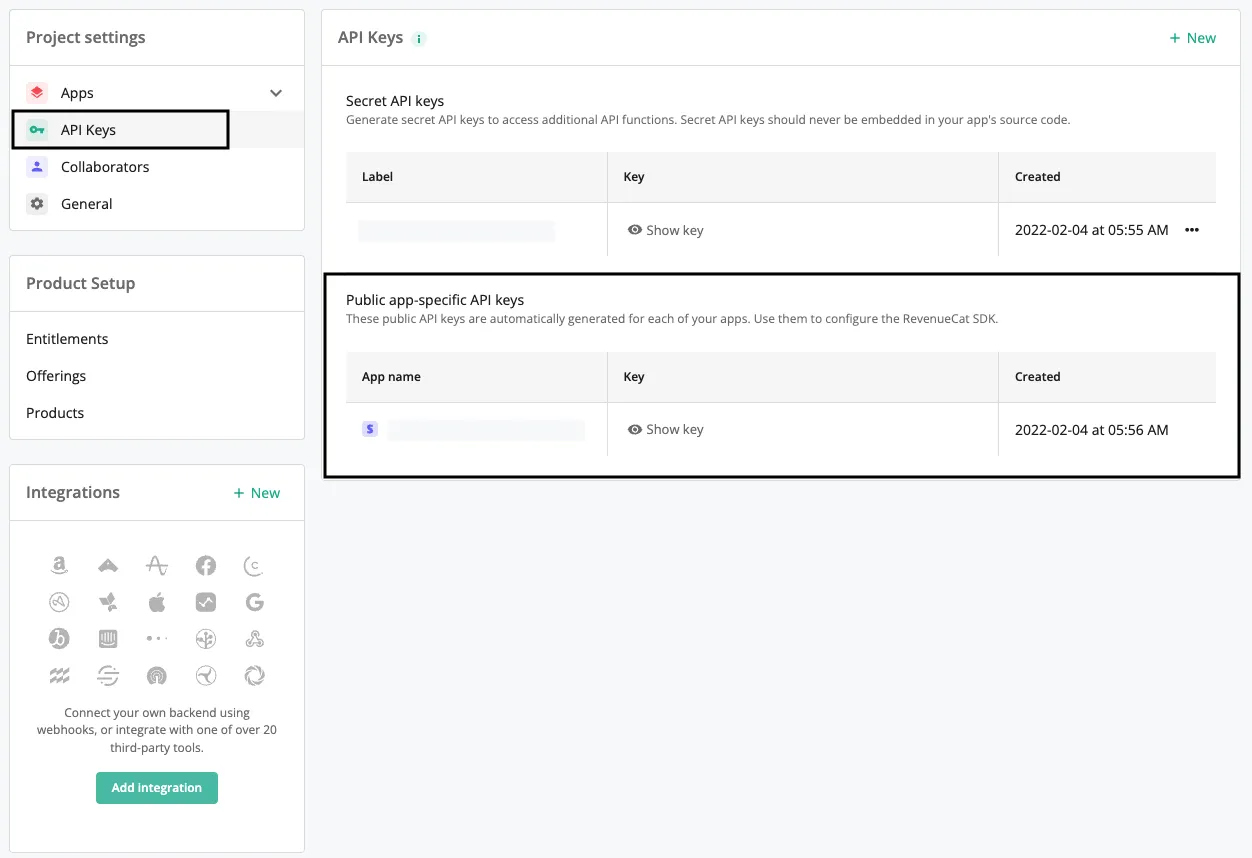Click the purple S app icon
This screenshot has height=858, width=1252.
(370, 429)
